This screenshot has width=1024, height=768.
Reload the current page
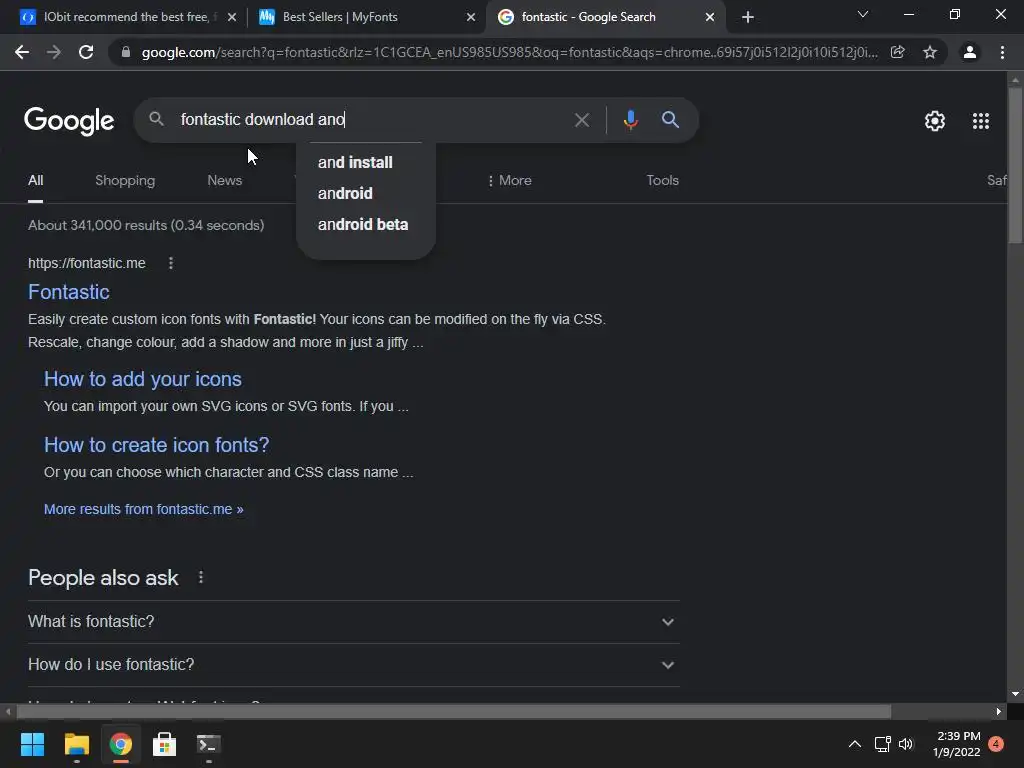click(86, 52)
